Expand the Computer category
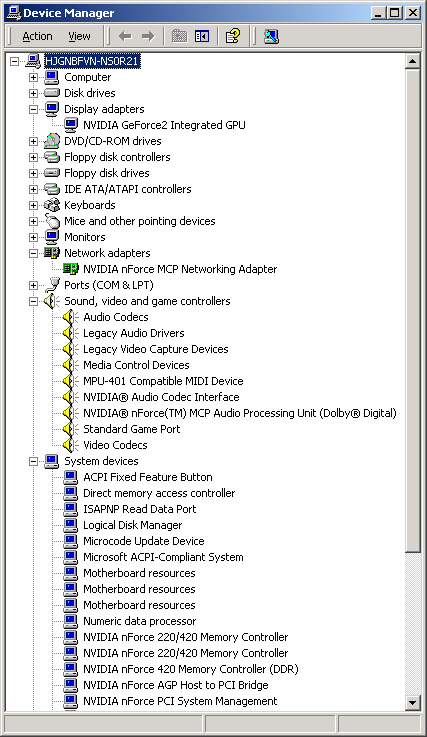The image size is (427, 737). (x=33, y=77)
